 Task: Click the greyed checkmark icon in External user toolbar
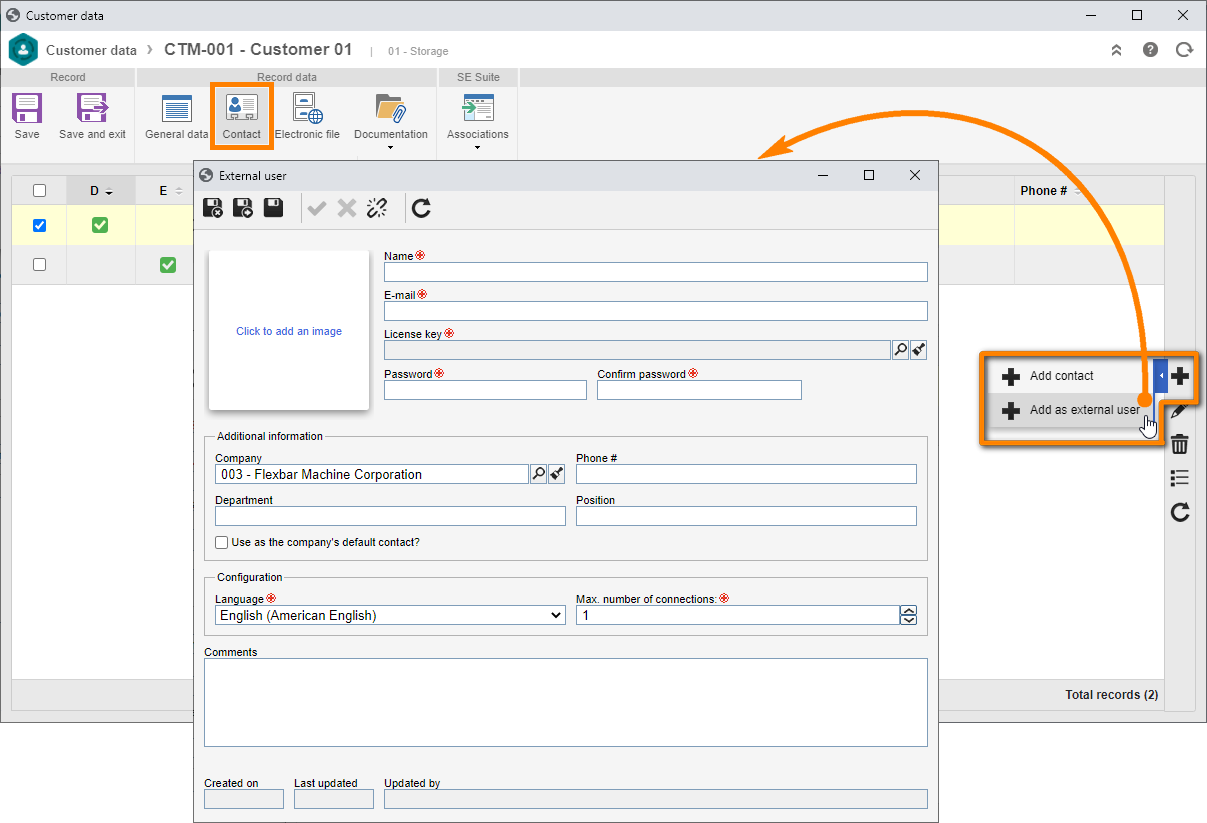(x=317, y=208)
